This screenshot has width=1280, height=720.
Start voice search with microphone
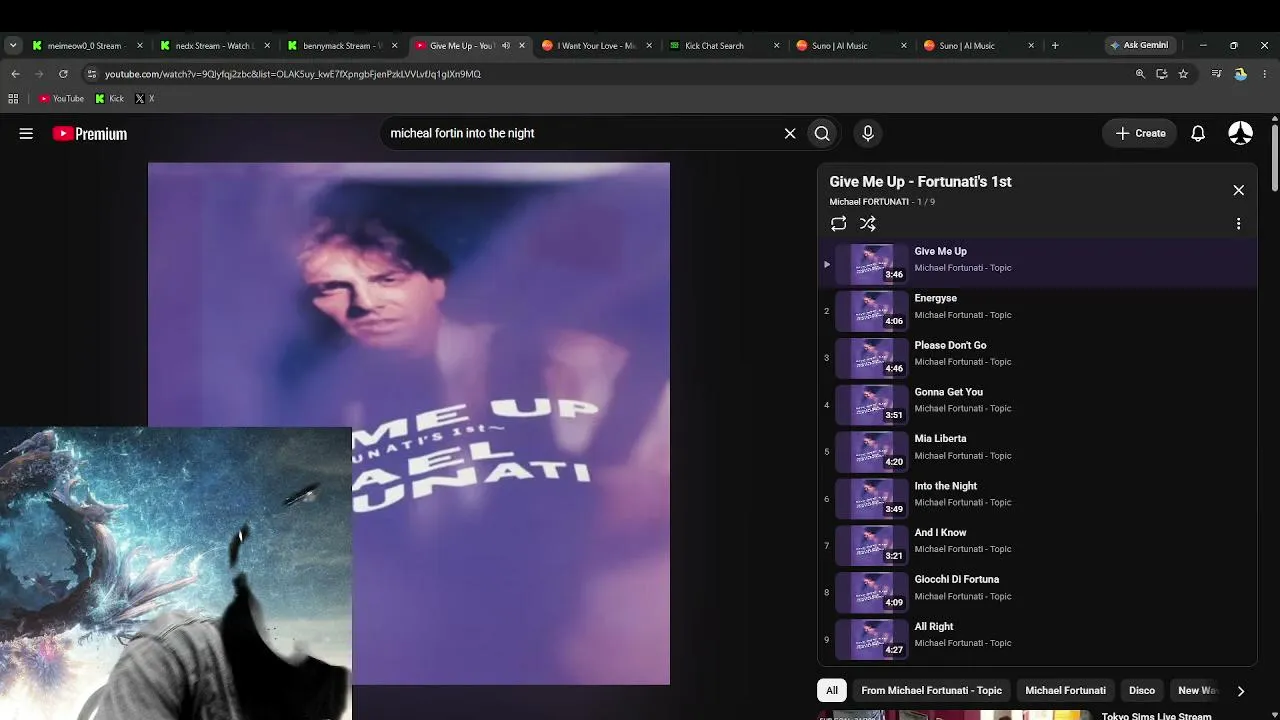pyautogui.click(x=868, y=133)
